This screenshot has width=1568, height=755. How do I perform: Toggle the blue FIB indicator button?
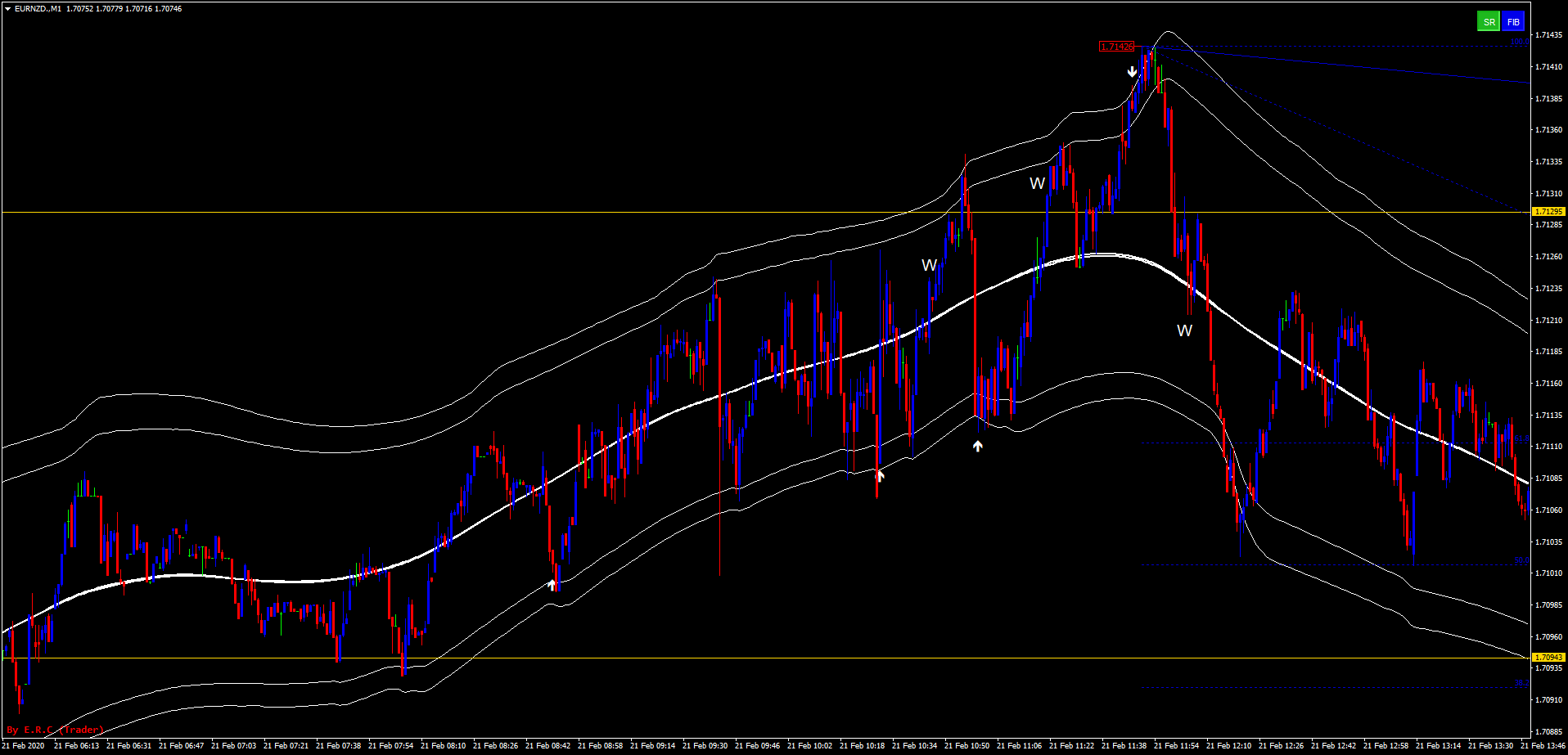pyautogui.click(x=1513, y=22)
